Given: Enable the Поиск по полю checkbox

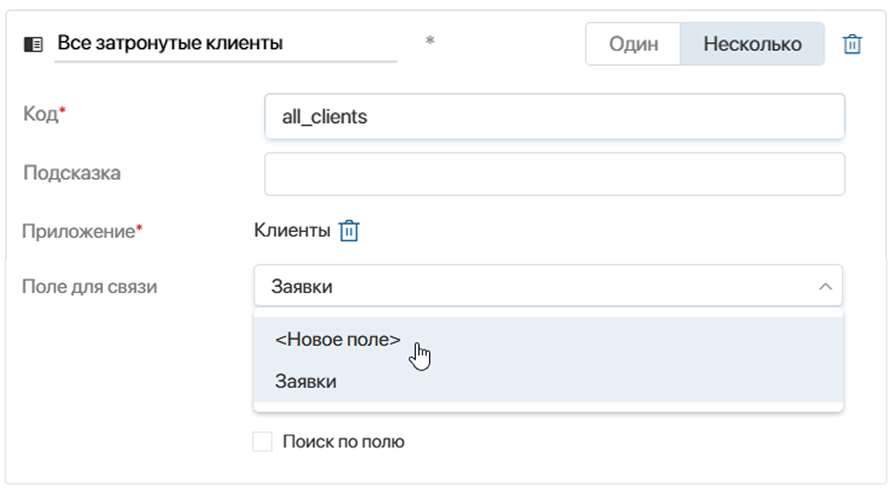Looking at the screenshot, I should 263,441.
